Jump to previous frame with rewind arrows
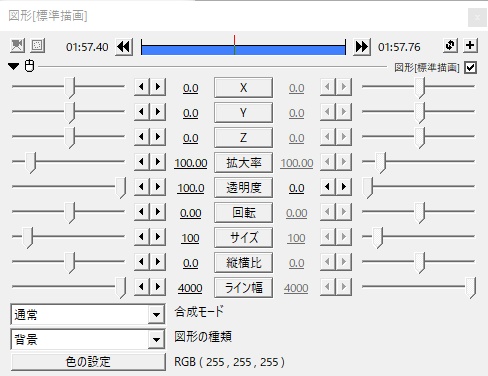 point(124,47)
